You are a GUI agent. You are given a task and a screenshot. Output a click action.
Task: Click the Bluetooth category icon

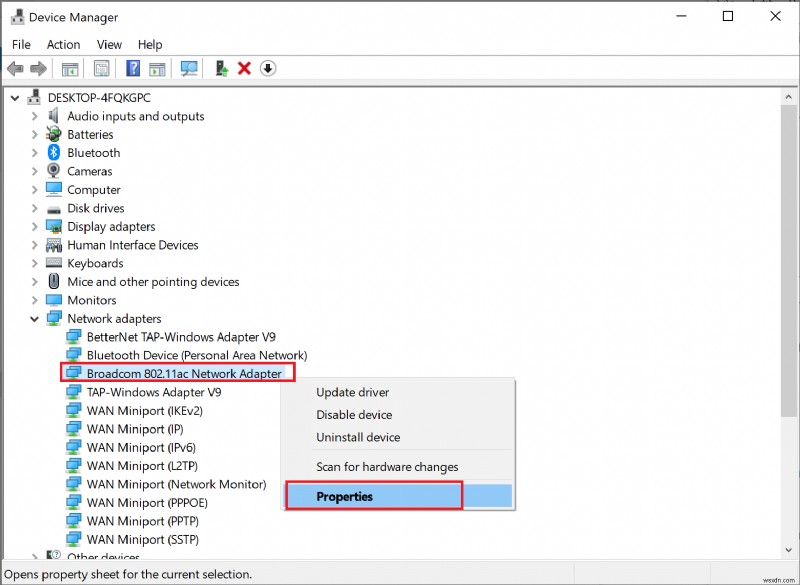[x=54, y=152]
